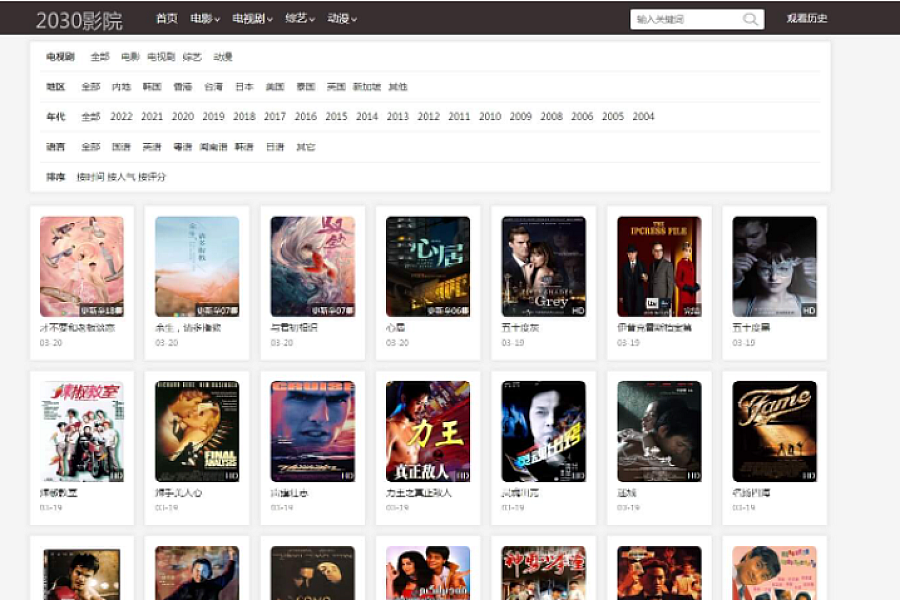
Task: Select 电影 in the type filter row
Action: point(130,57)
